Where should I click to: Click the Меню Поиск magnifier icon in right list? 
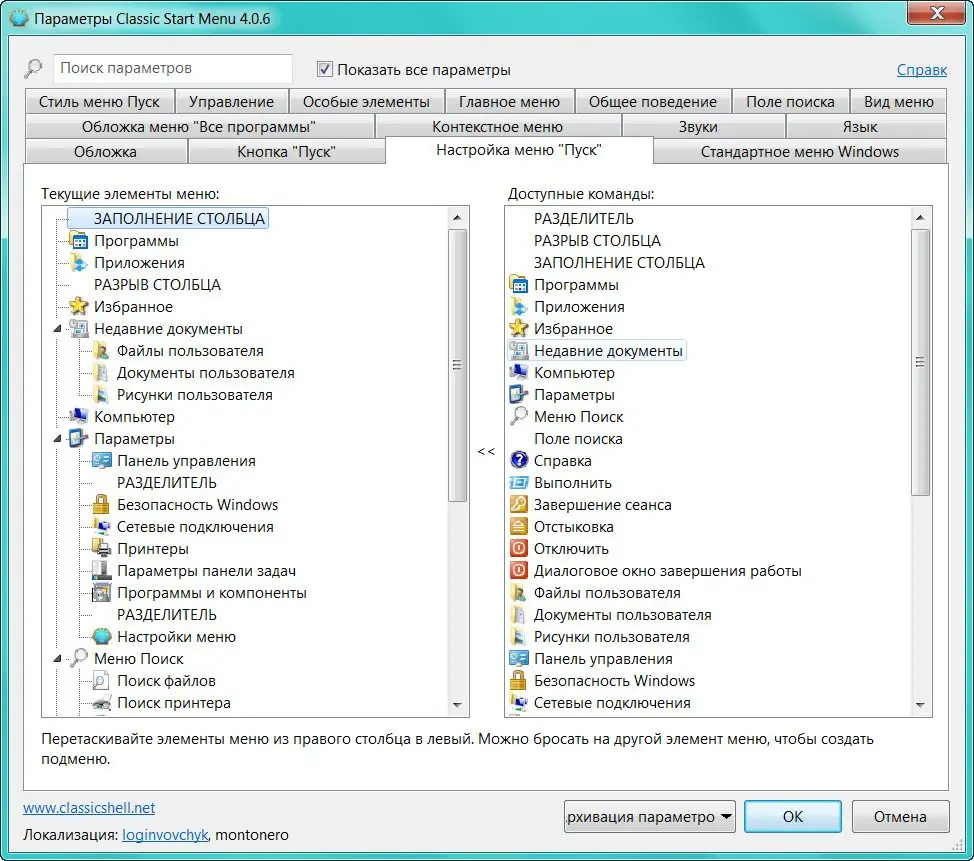(519, 416)
